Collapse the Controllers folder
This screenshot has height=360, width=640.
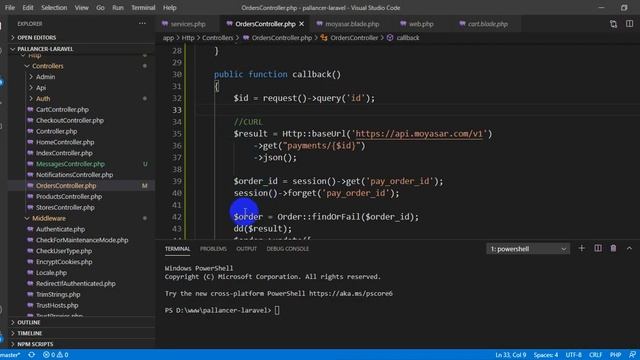click(x=48, y=66)
